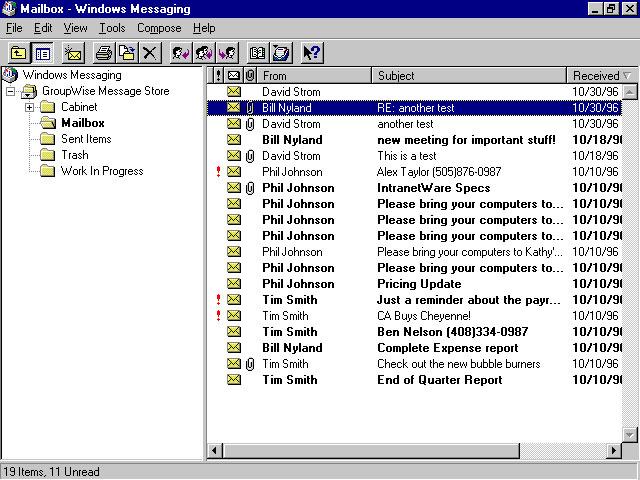
Task: Select 'new meeting for important stuff!' message
Action: 414,140
